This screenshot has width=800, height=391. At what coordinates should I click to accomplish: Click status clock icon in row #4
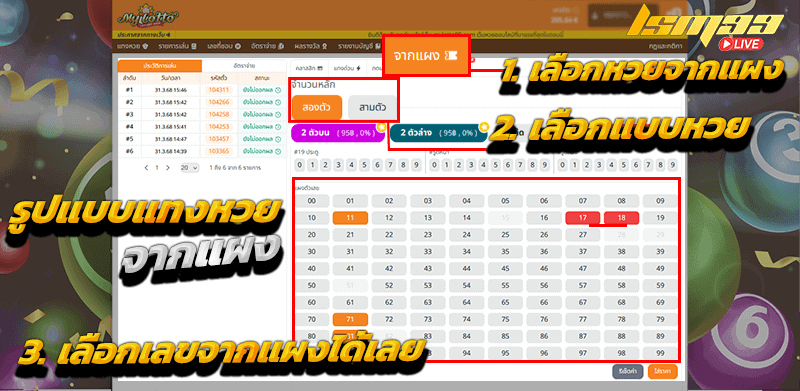[x=278, y=127]
